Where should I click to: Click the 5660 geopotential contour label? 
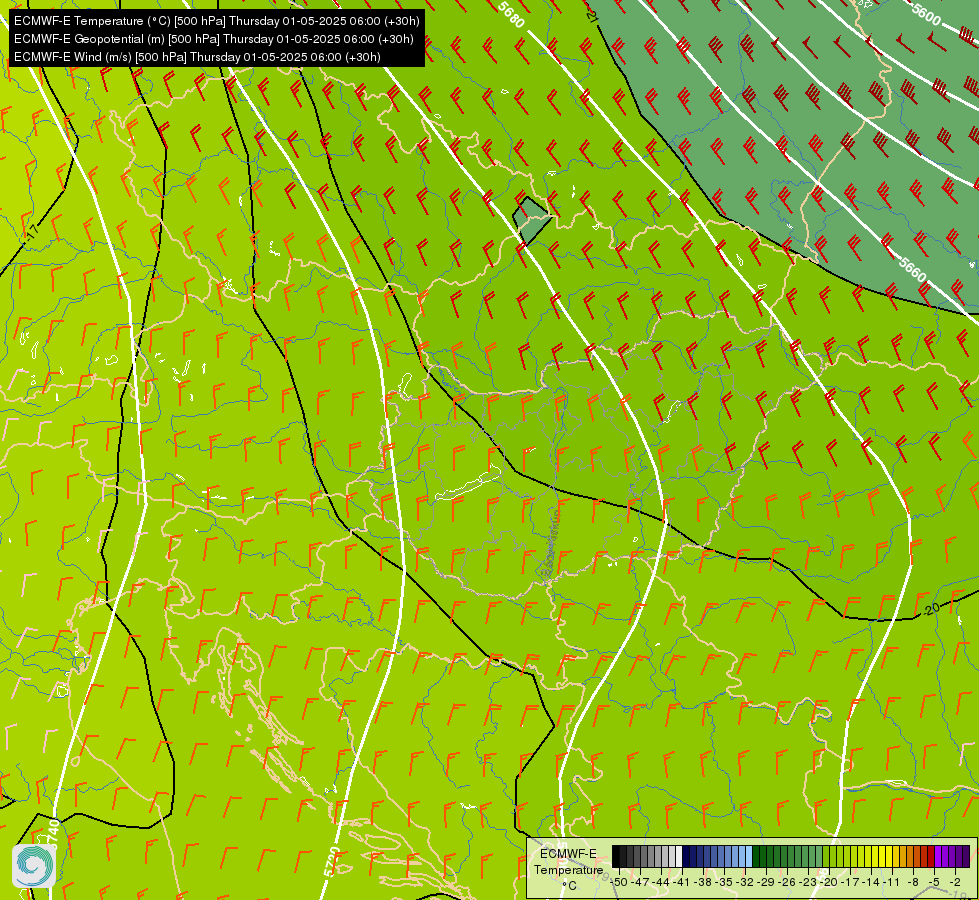pyautogui.click(x=913, y=269)
